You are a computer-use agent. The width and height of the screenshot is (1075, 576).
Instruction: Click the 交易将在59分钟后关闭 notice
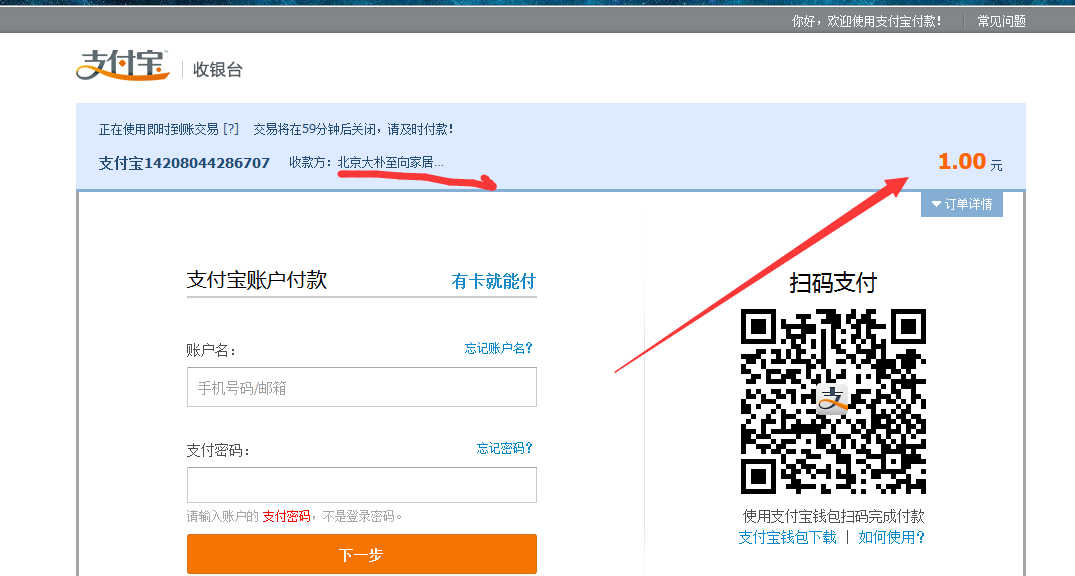point(353,129)
